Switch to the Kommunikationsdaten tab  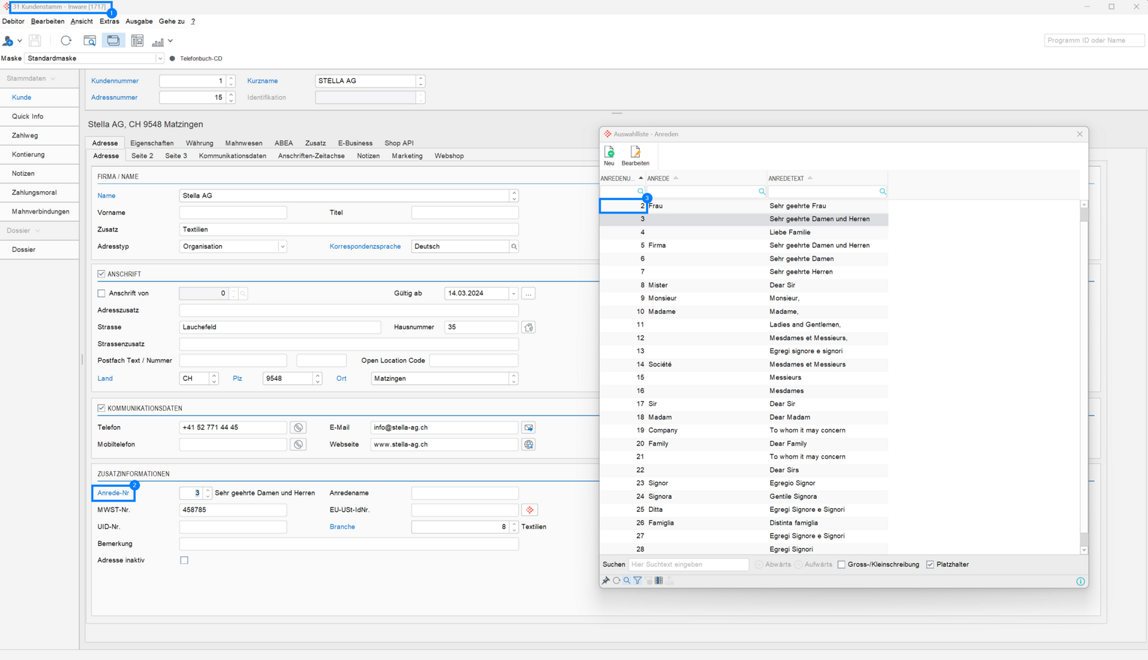coord(232,156)
